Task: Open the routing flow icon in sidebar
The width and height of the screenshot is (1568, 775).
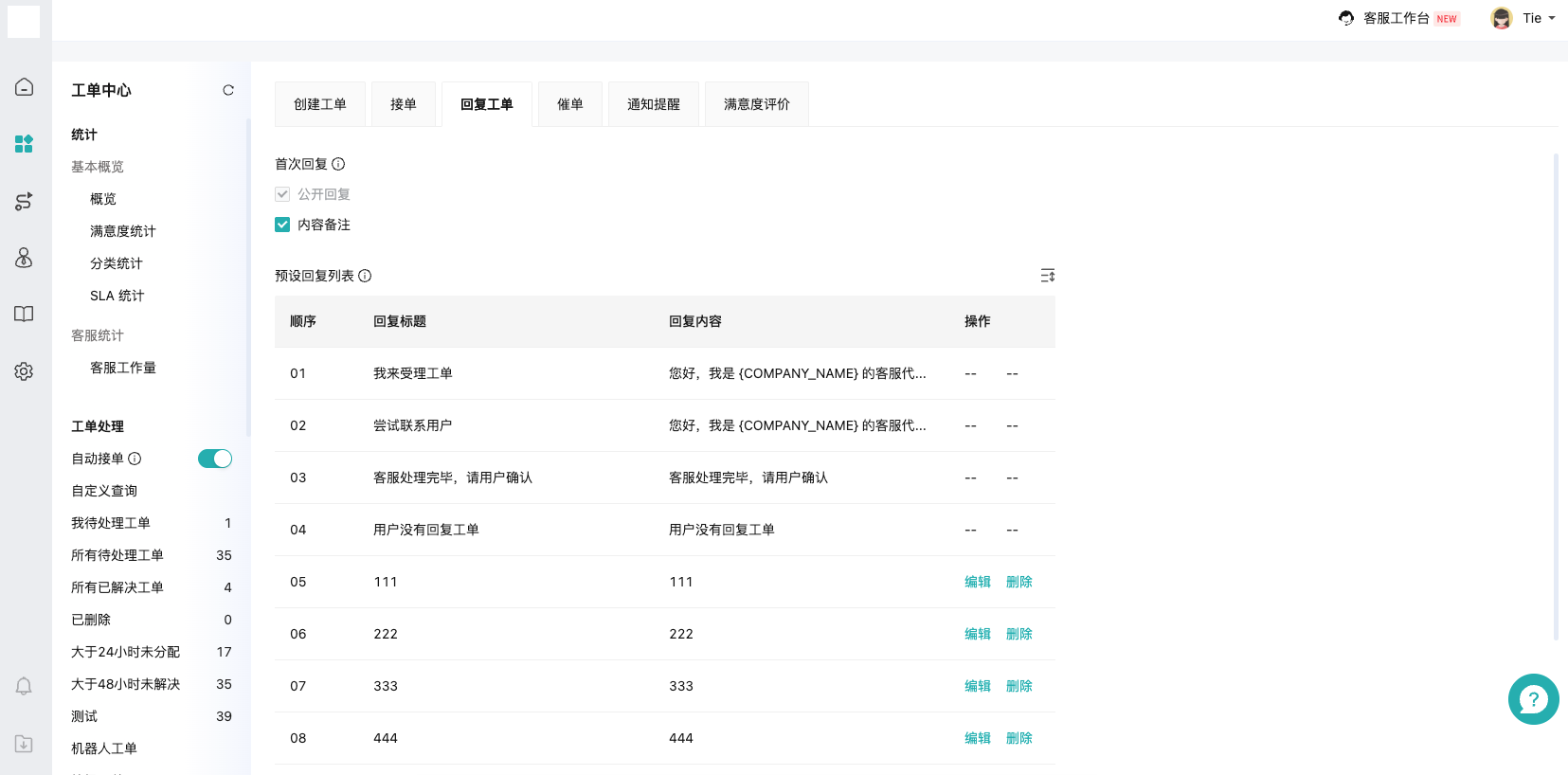Action: (24, 201)
